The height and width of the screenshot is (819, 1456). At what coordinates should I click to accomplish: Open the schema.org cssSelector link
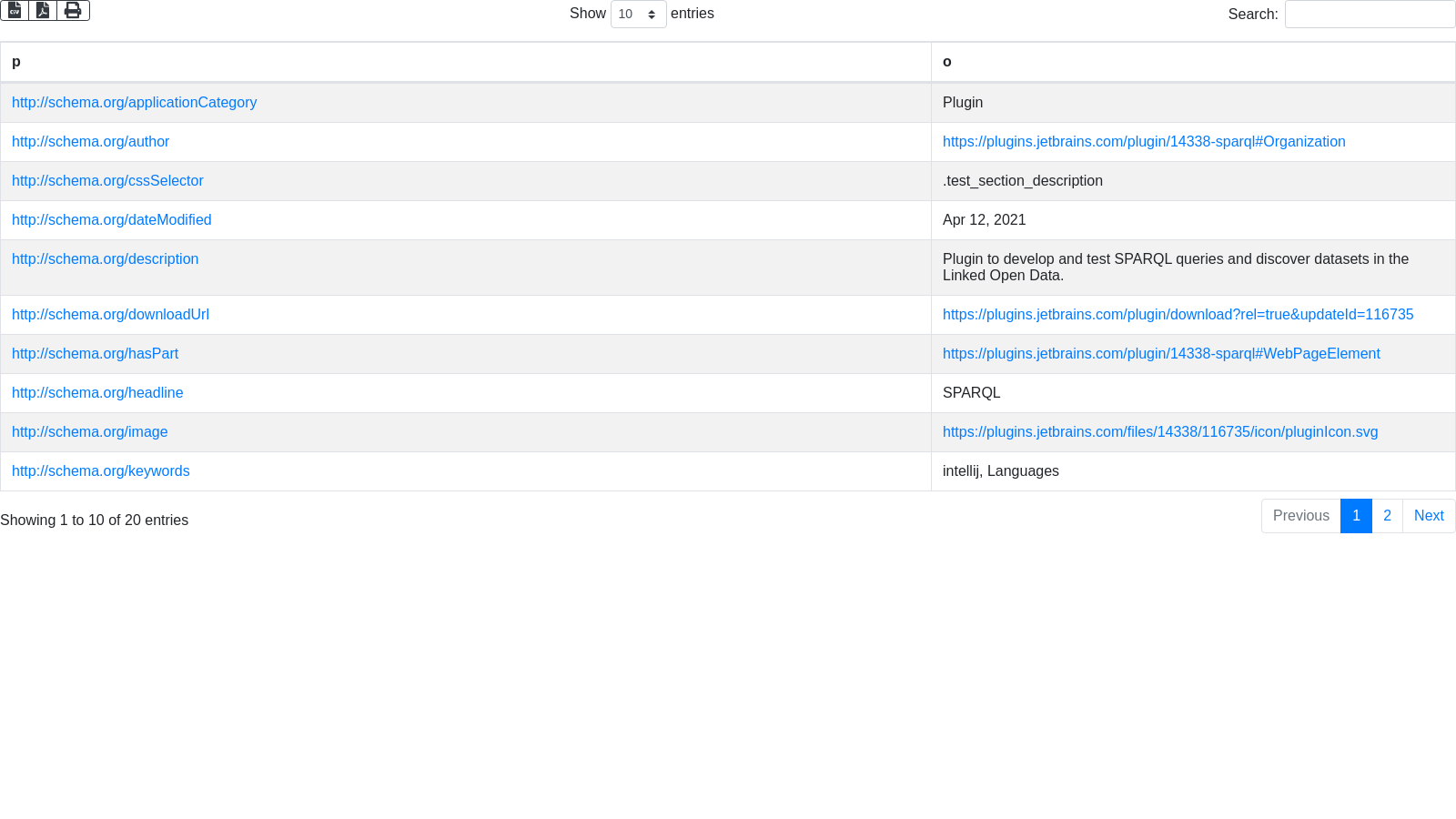[x=107, y=181]
